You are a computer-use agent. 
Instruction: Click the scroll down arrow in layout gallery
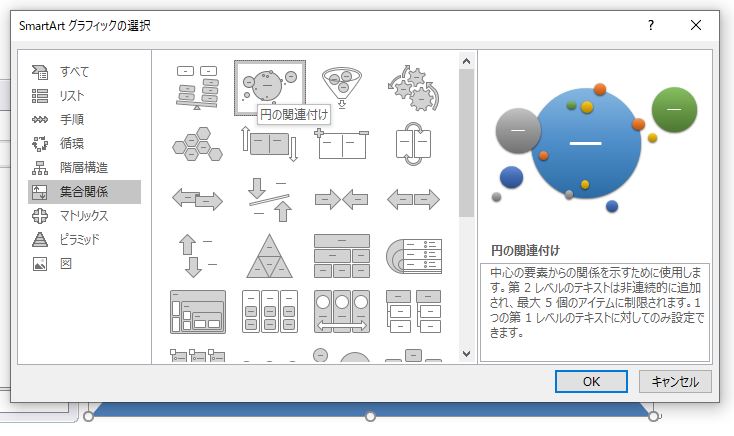466,354
